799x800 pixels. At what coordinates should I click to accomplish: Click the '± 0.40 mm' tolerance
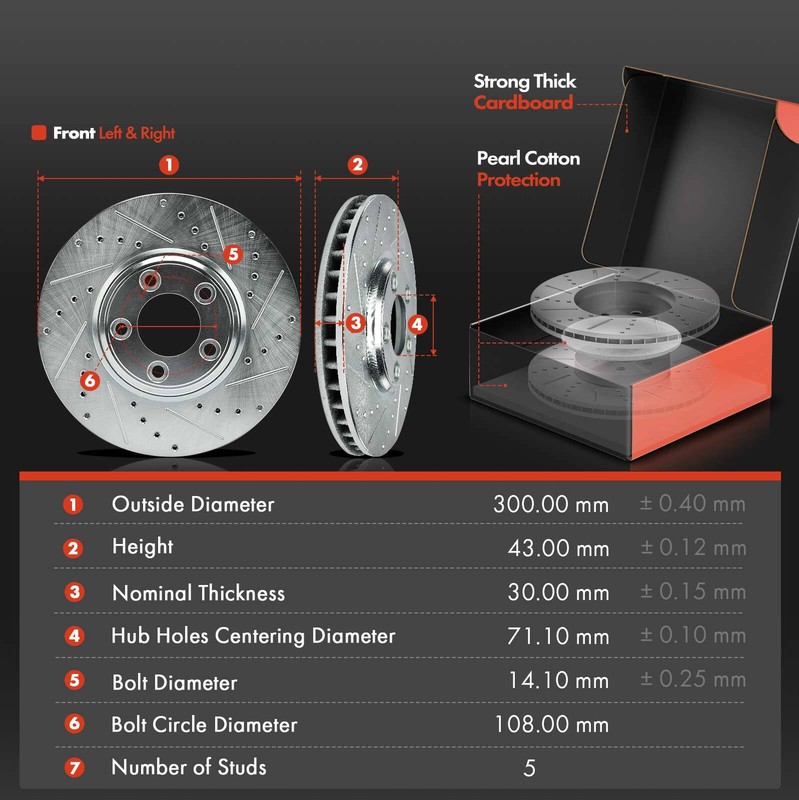[692, 504]
